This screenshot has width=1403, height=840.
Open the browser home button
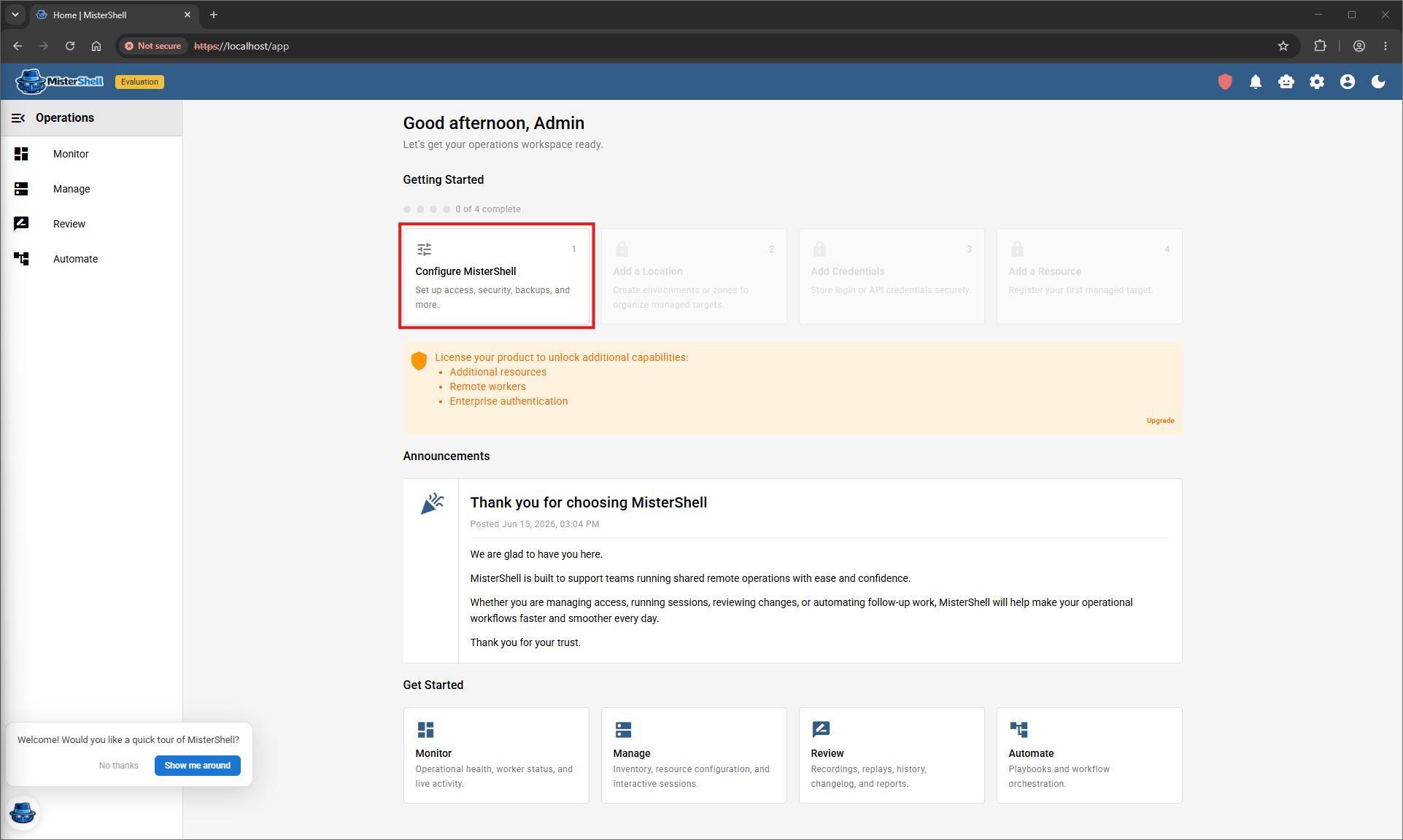96,46
